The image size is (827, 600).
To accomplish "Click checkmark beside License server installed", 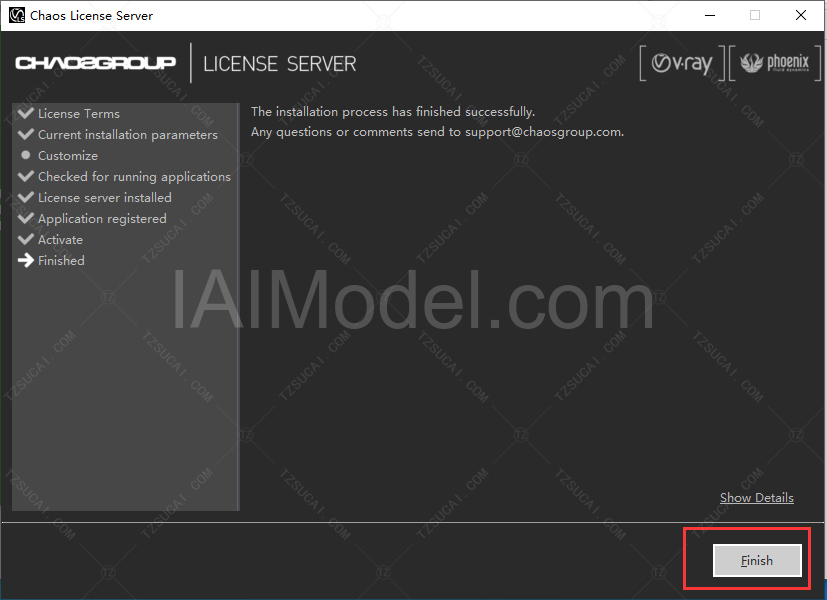I will click(x=26, y=197).
